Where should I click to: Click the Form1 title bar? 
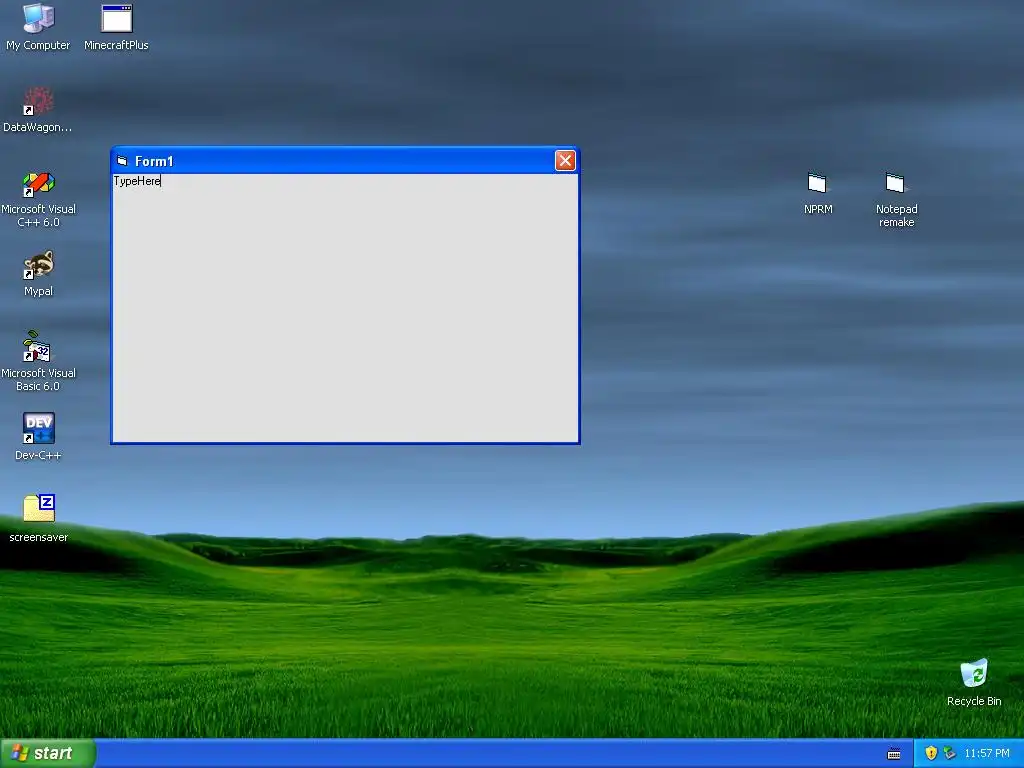(345, 161)
